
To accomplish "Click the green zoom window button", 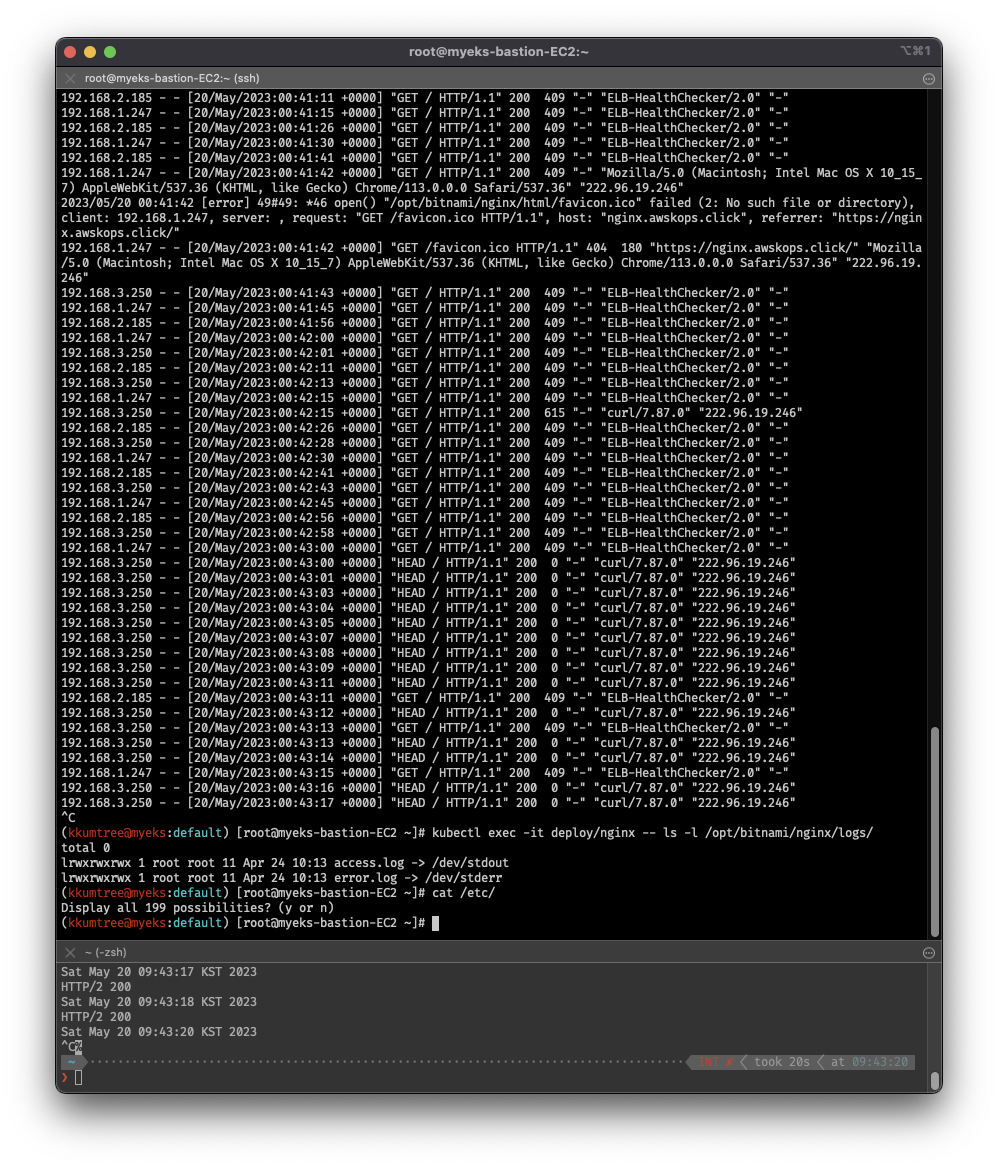I will click(x=110, y=52).
